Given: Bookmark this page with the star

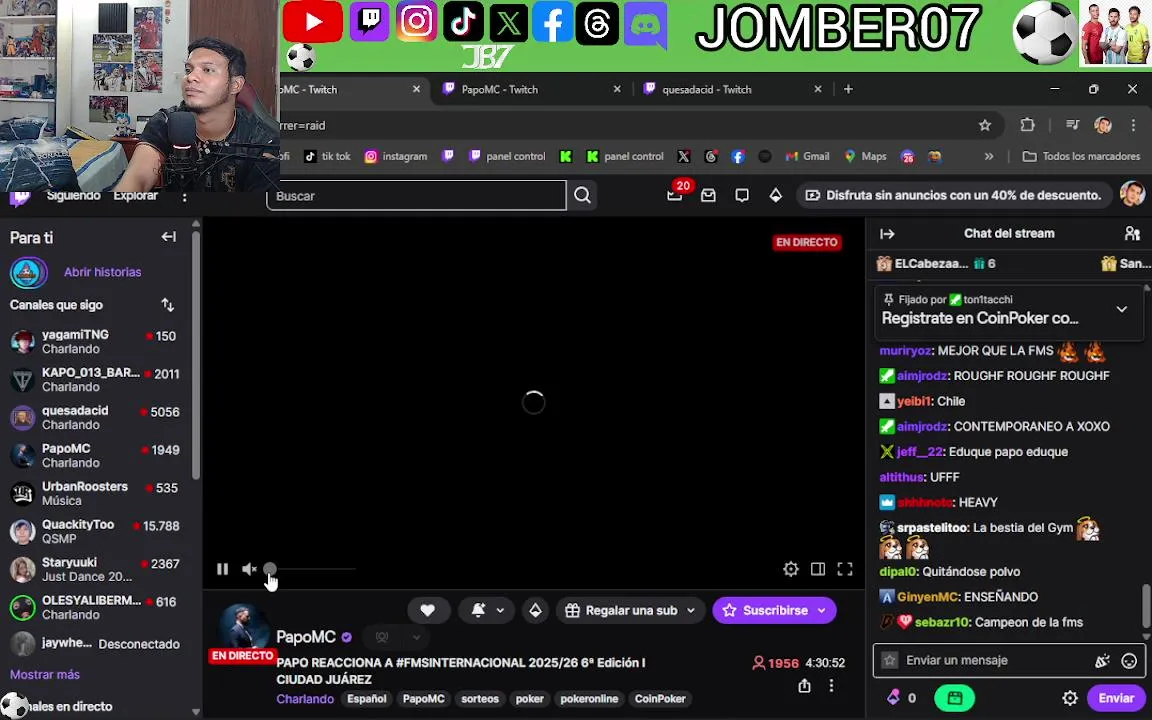Looking at the screenshot, I should tap(985, 125).
